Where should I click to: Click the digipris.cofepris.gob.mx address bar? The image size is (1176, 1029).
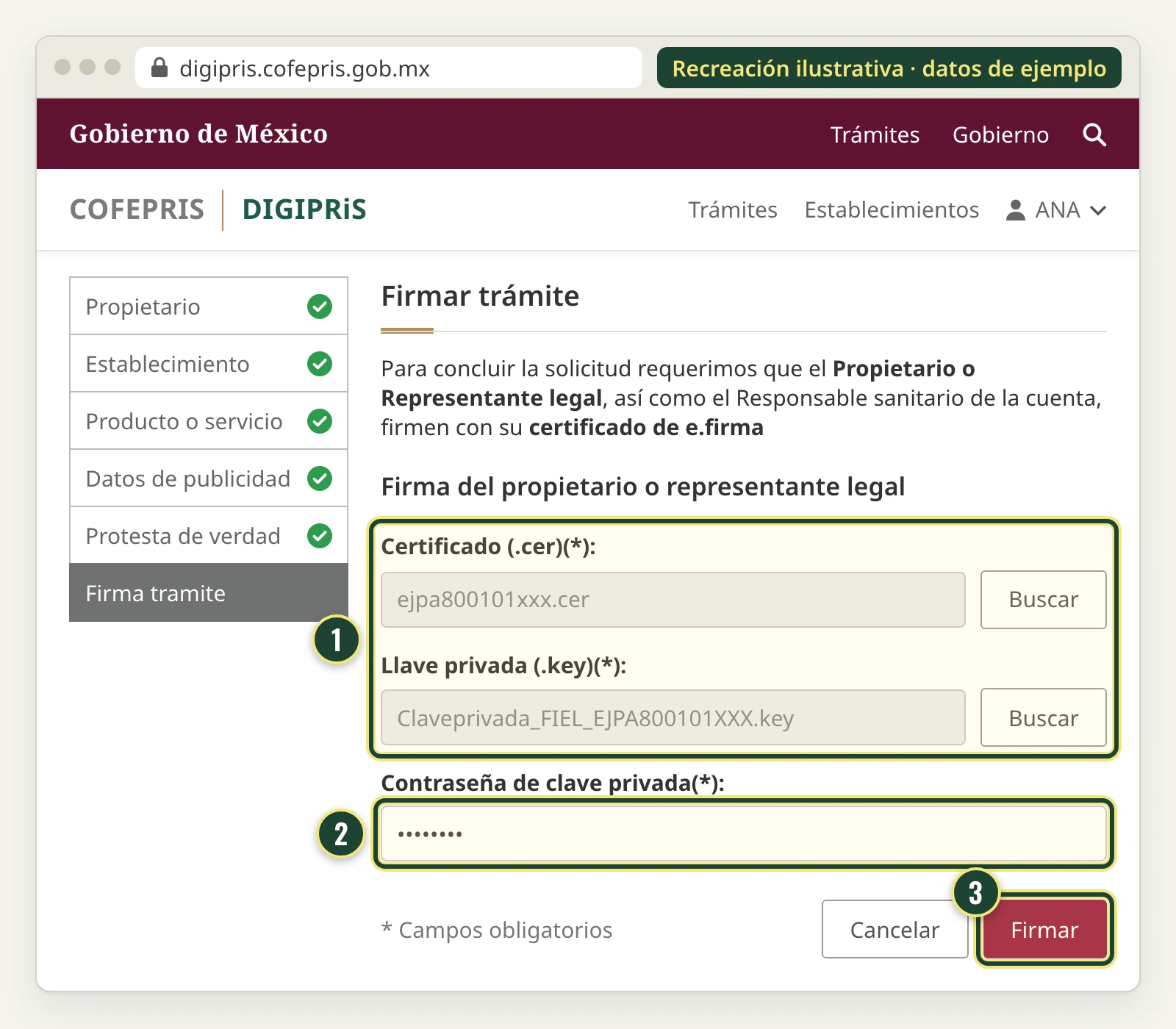[x=389, y=68]
